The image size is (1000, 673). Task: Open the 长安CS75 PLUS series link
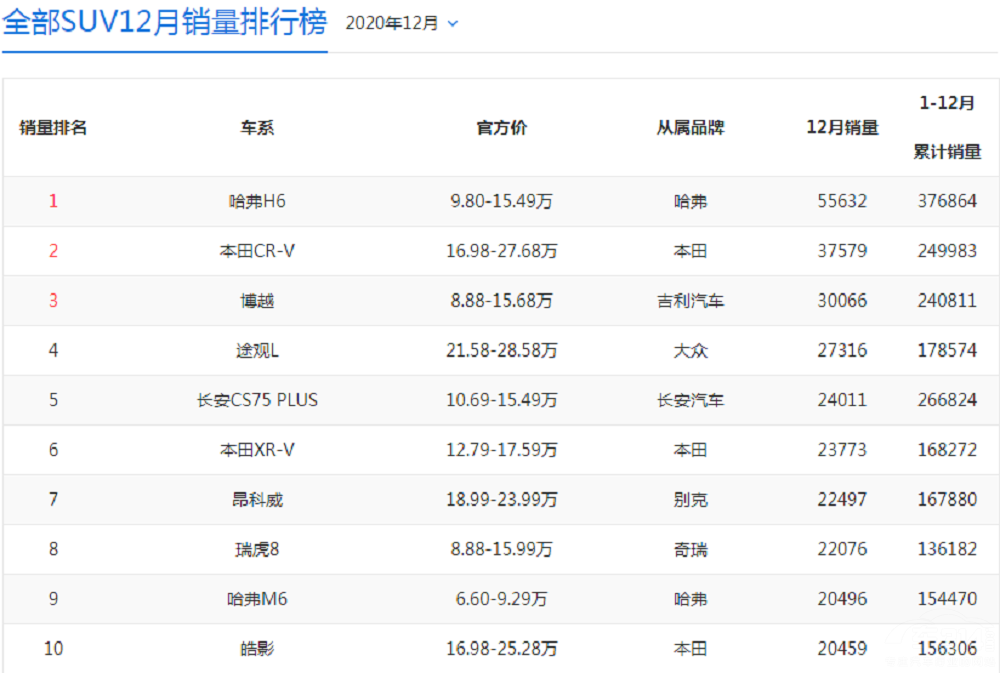pos(257,400)
